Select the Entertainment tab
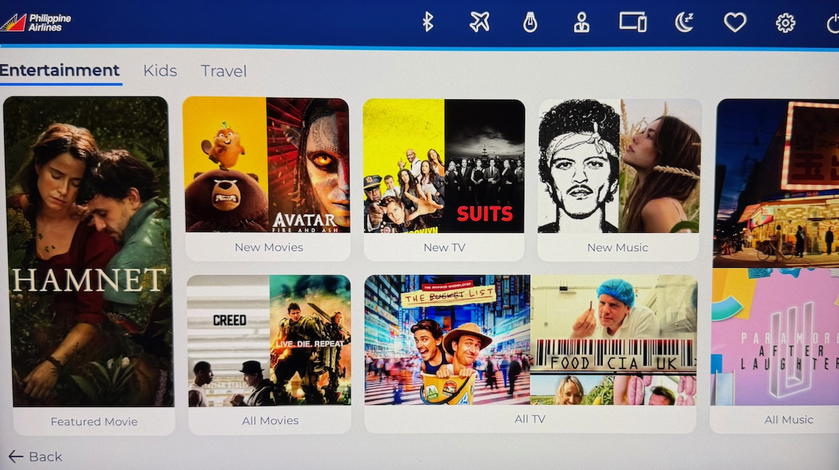The width and height of the screenshot is (839, 470). (60, 71)
